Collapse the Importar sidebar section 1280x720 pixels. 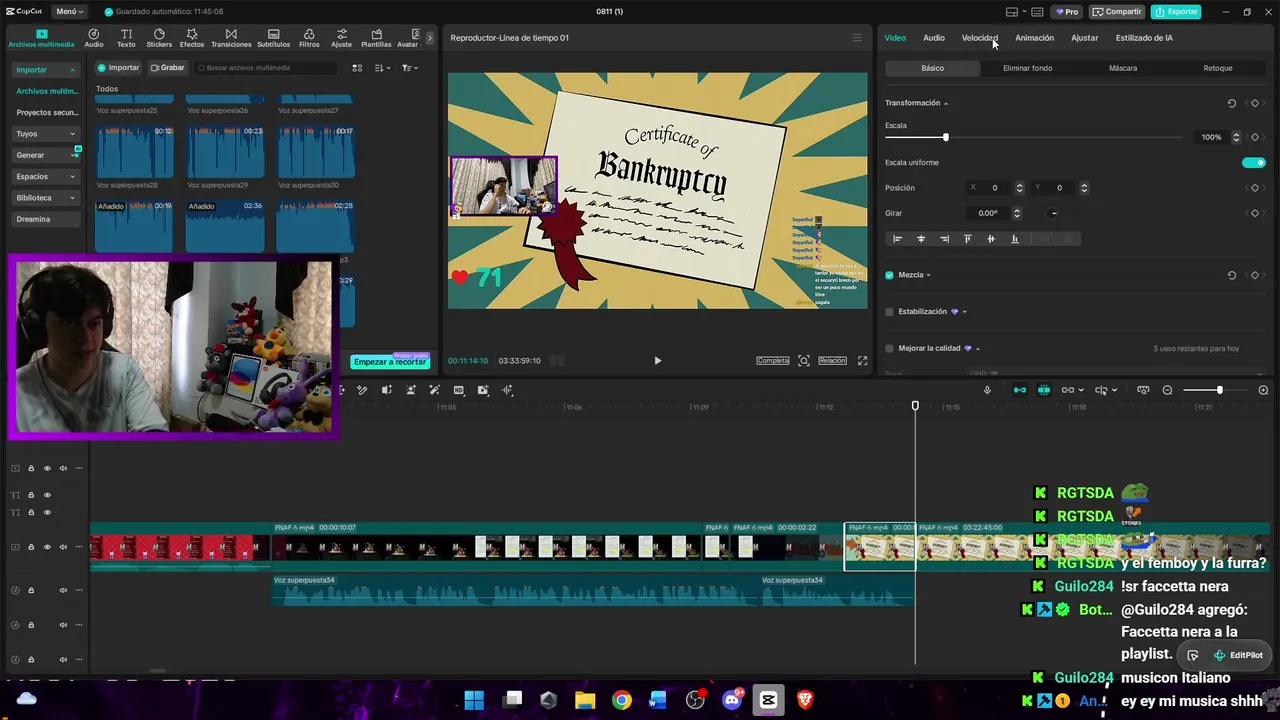pyautogui.click(x=72, y=70)
